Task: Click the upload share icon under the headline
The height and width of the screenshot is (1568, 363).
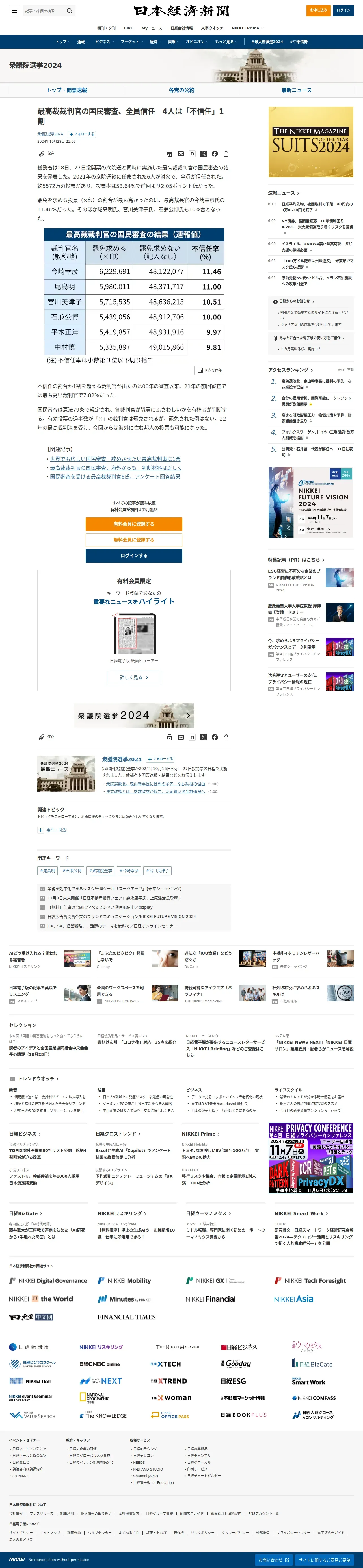Action: coord(226,153)
